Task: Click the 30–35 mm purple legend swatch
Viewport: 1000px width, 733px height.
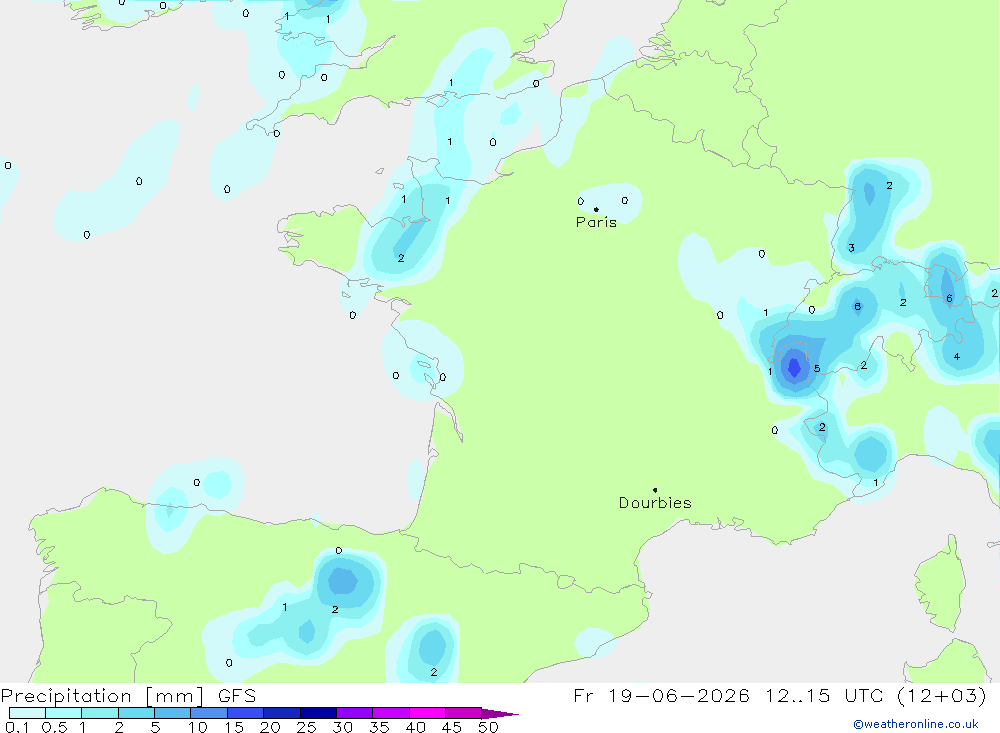Action: (x=355, y=713)
